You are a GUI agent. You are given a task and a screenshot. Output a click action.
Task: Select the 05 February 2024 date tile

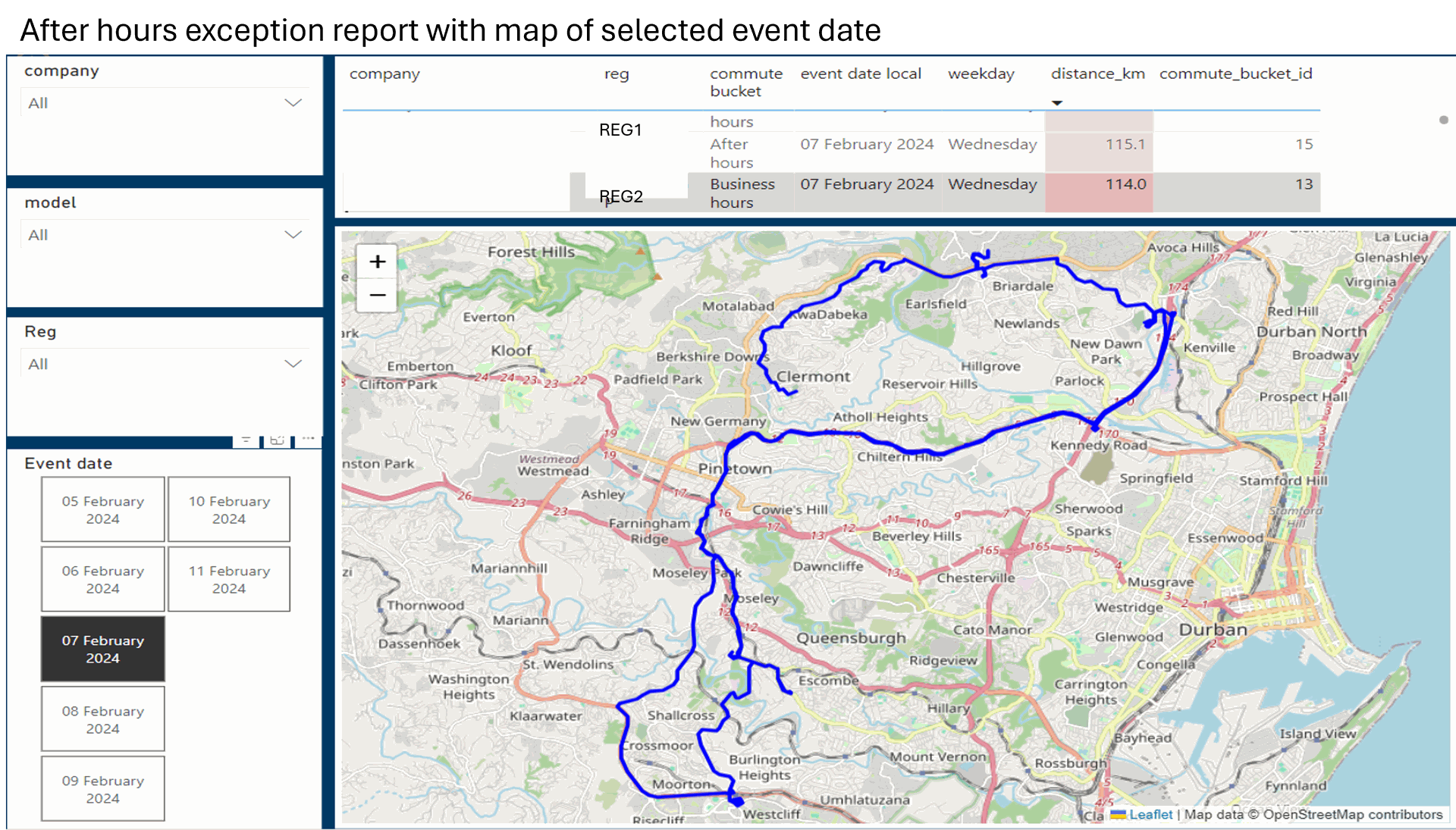(103, 509)
